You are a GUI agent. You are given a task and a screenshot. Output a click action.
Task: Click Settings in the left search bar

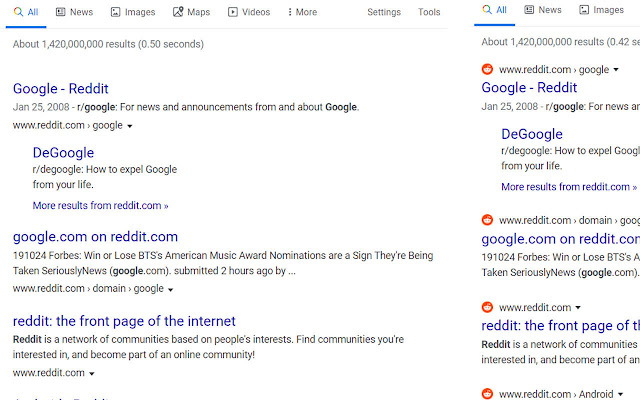384,12
